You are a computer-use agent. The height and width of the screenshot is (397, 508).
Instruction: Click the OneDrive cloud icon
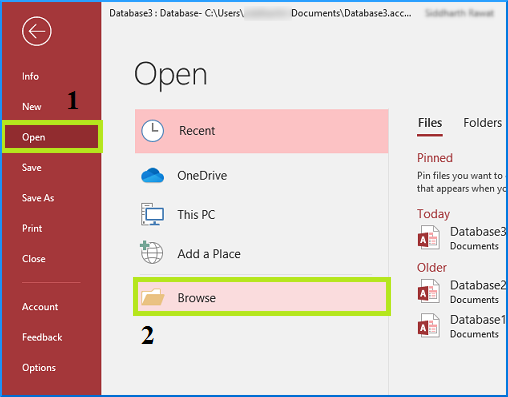(x=152, y=176)
